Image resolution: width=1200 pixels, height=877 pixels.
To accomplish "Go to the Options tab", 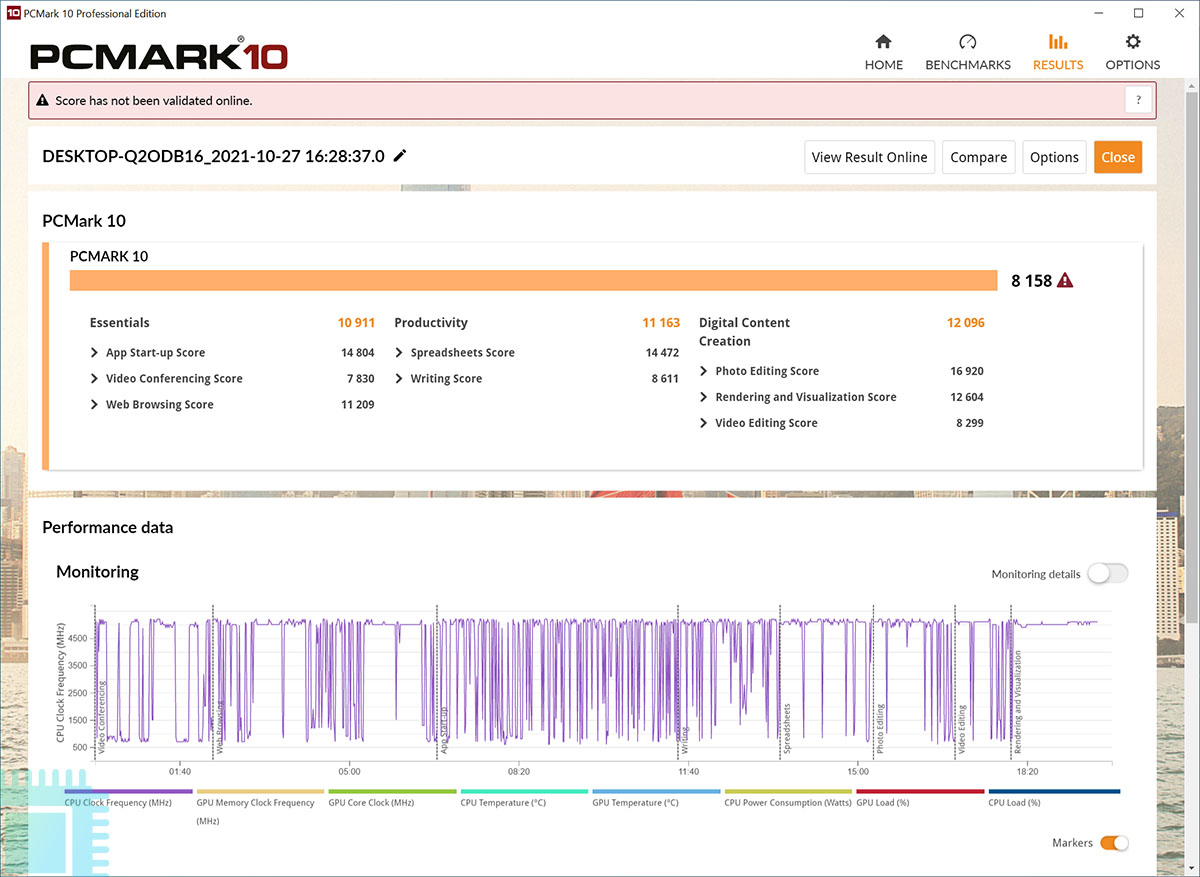I will (x=1132, y=53).
